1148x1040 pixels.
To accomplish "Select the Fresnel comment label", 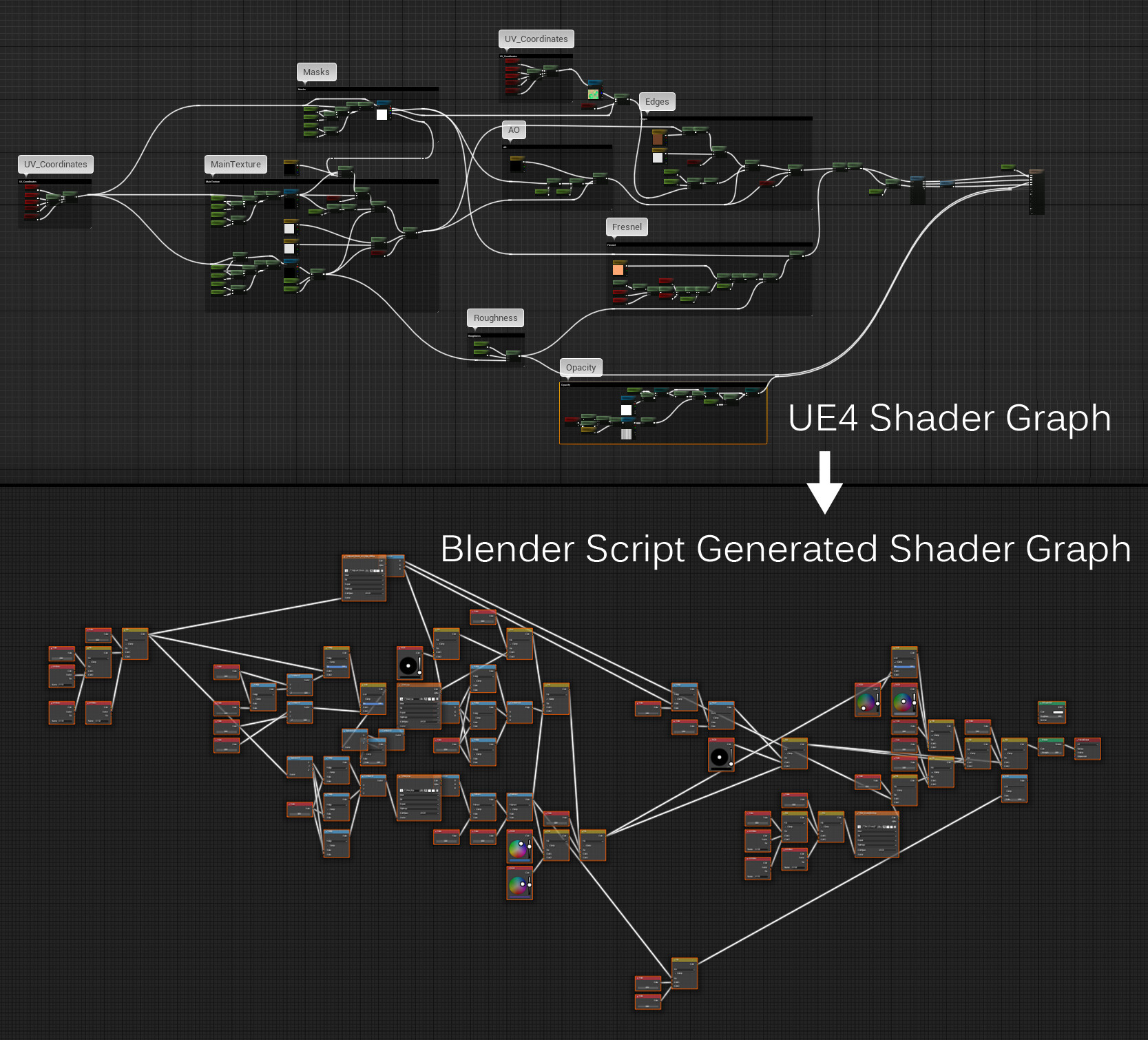I will click(627, 227).
